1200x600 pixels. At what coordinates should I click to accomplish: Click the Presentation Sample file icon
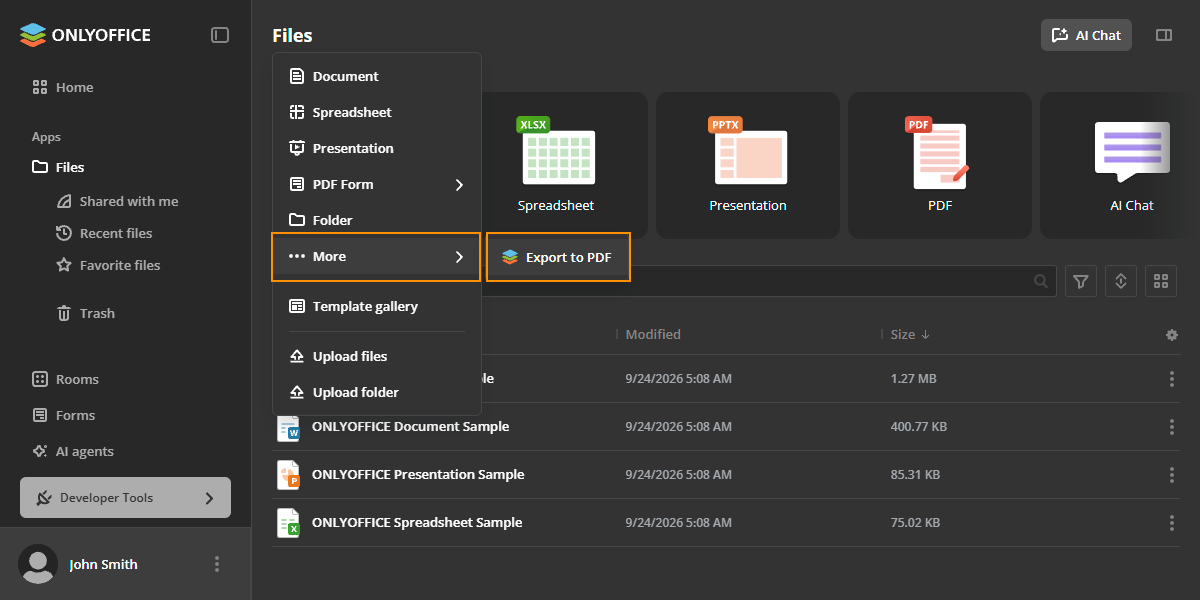coord(288,475)
